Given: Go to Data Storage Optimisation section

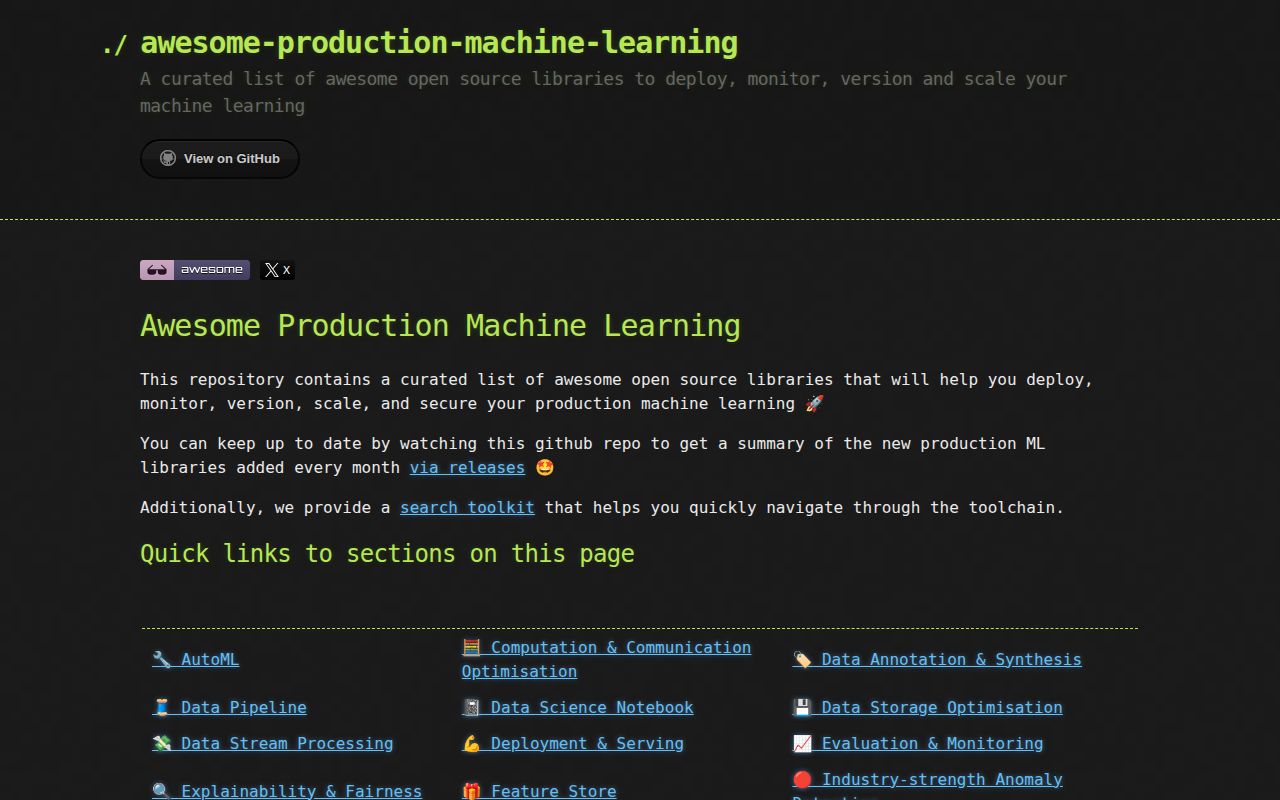Looking at the screenshot, I should click(928, 707).
